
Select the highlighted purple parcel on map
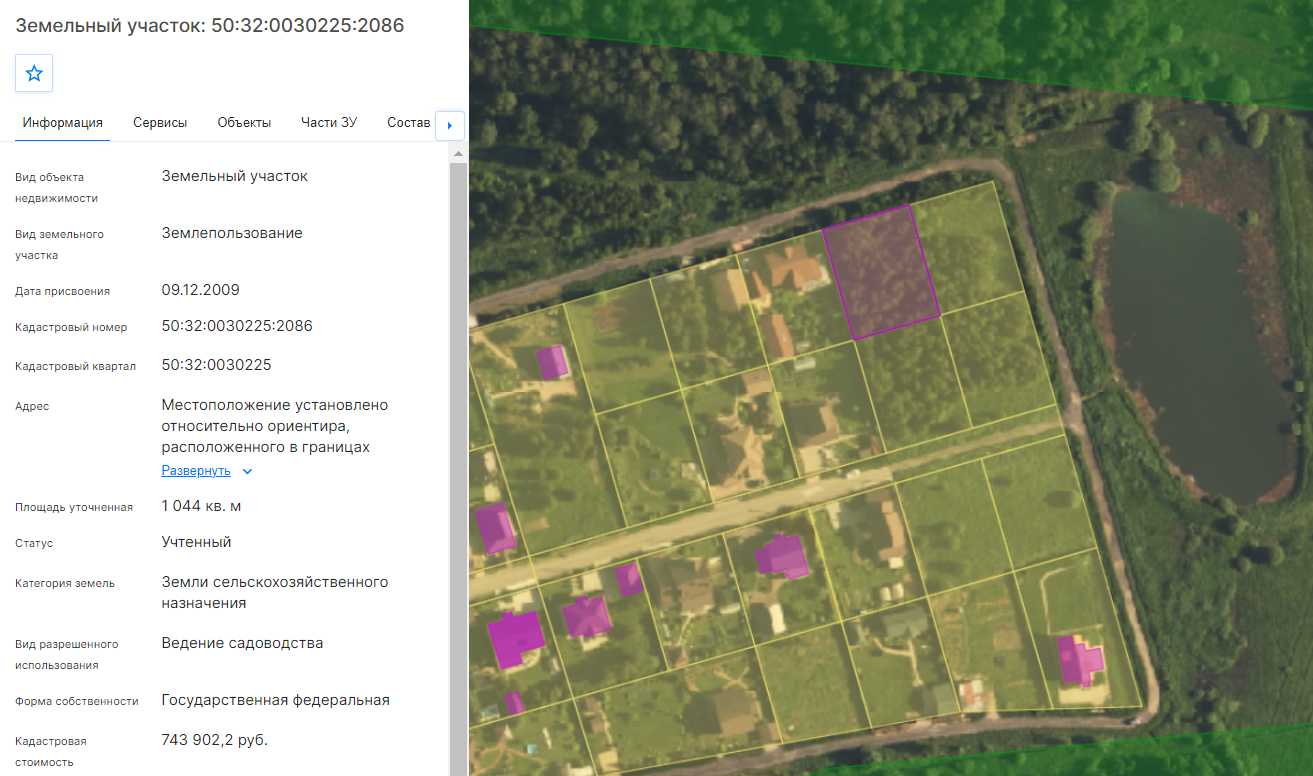click(881, 271)
